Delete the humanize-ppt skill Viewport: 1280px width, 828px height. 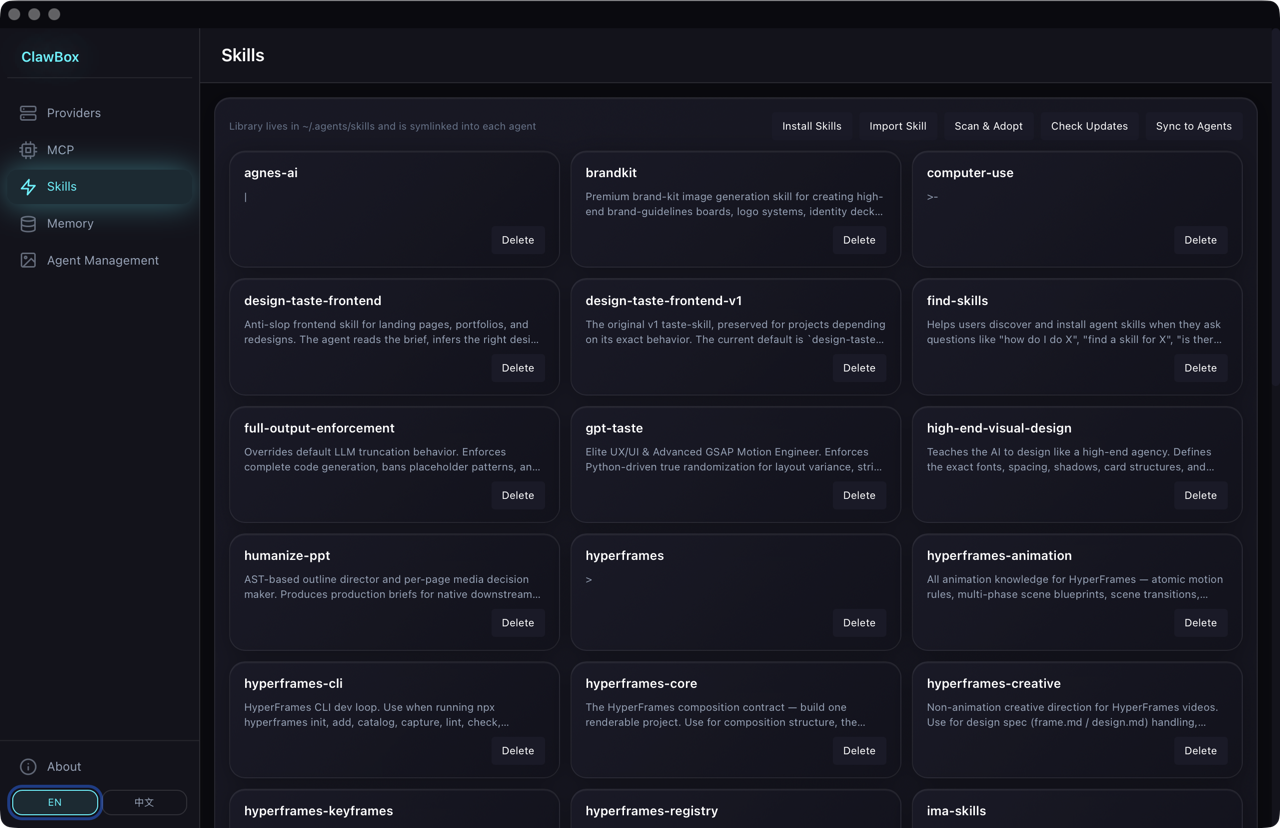pos(518,623)
